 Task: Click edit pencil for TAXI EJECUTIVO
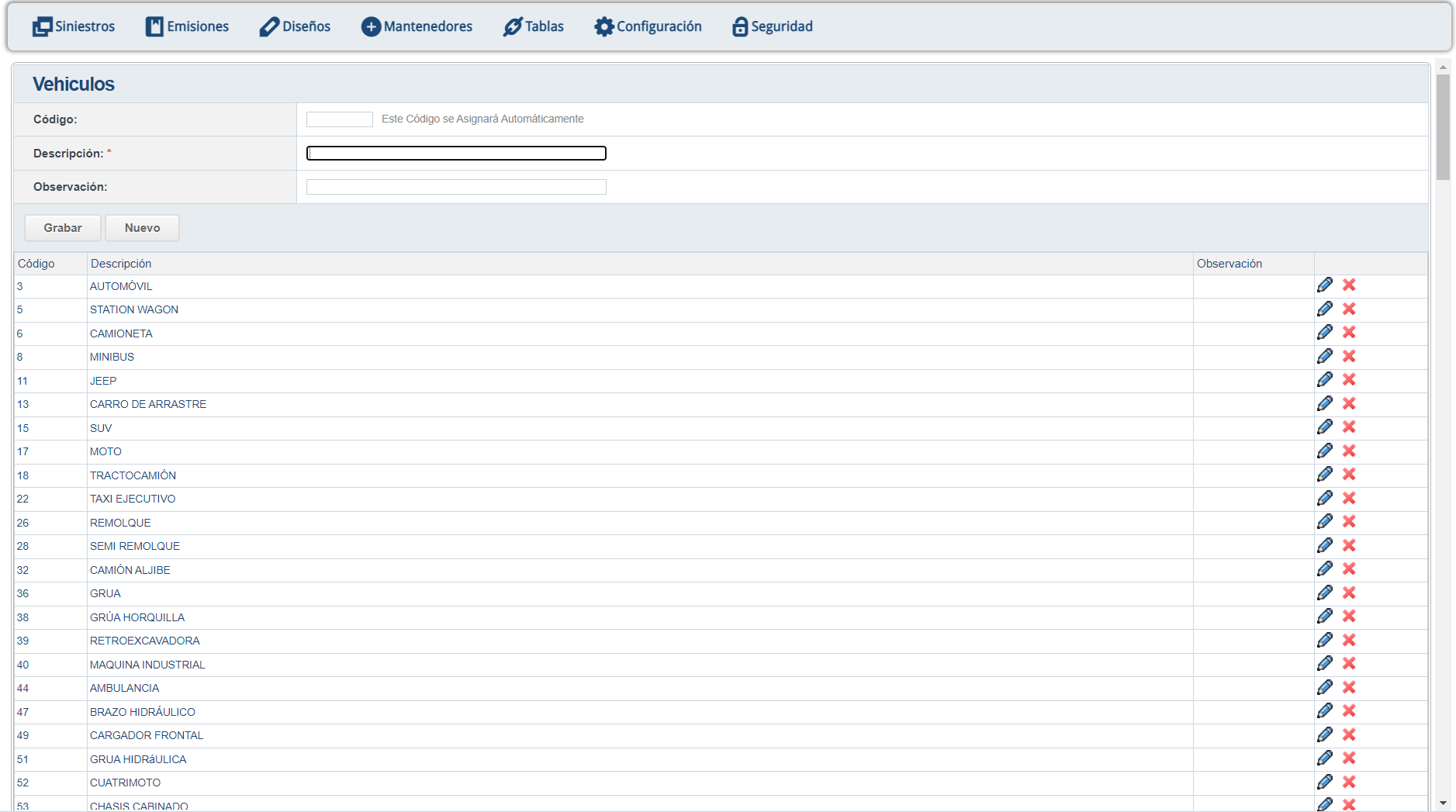[1324, 498]
